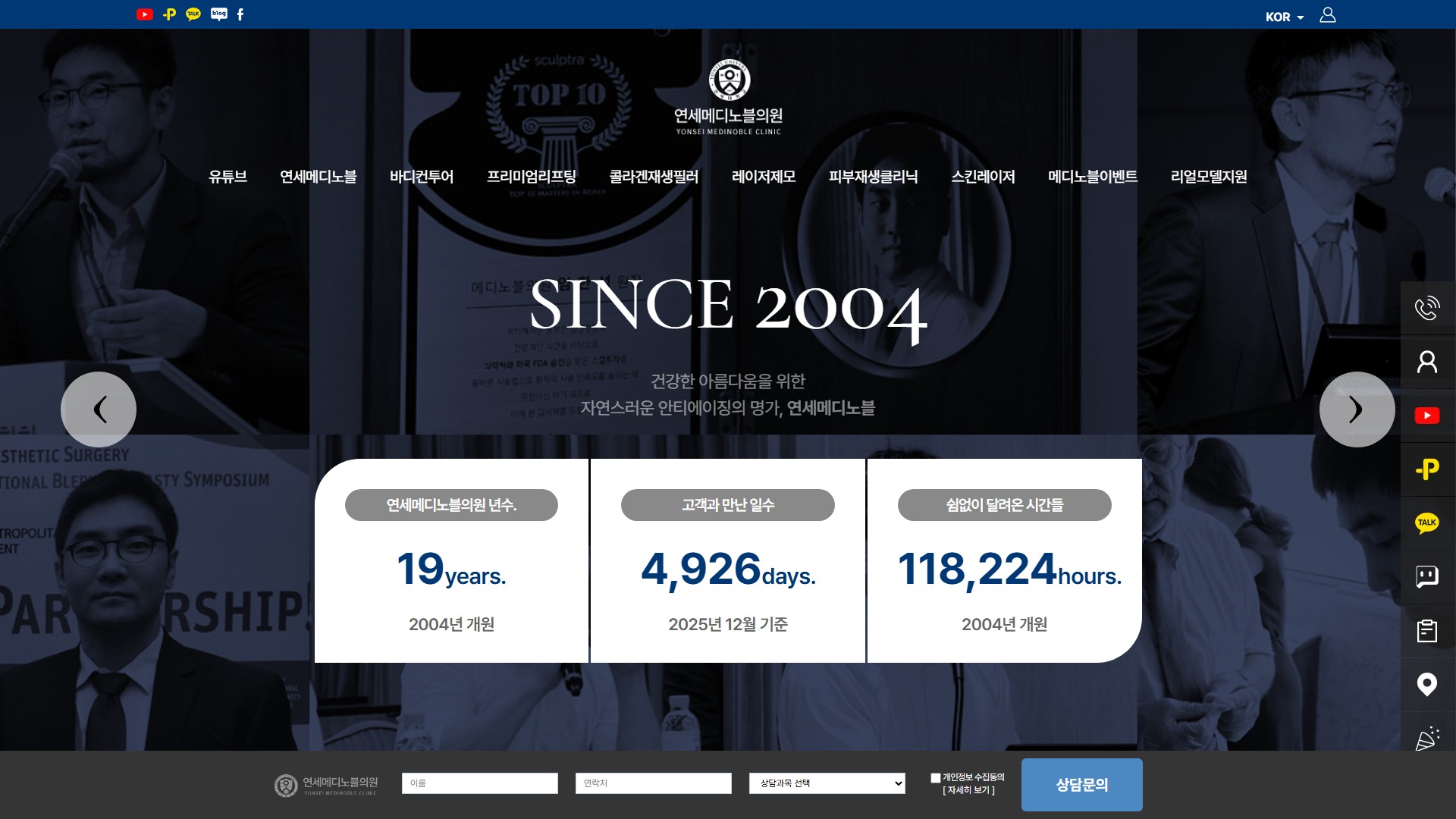The width and height of the screenshot is (1456, 819).
Task: Expand the KOR language dropdown
Action: click(1285, 17)
